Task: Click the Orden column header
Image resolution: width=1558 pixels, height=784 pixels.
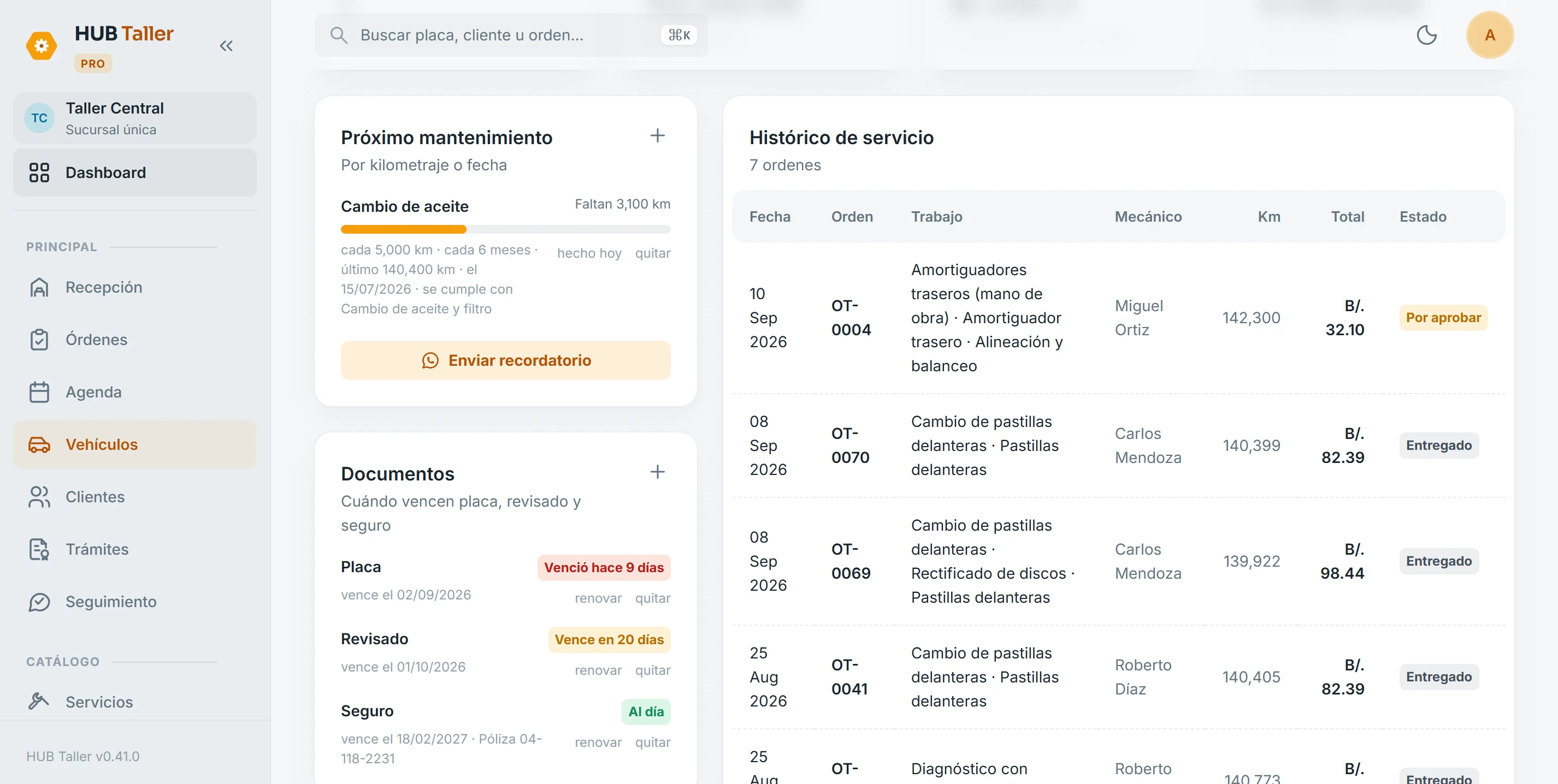Action: (x=852, y=216)
